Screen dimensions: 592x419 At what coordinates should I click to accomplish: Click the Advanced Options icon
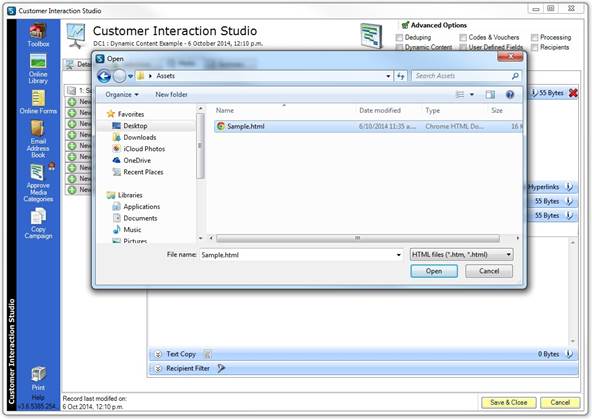tap(405, 25)
